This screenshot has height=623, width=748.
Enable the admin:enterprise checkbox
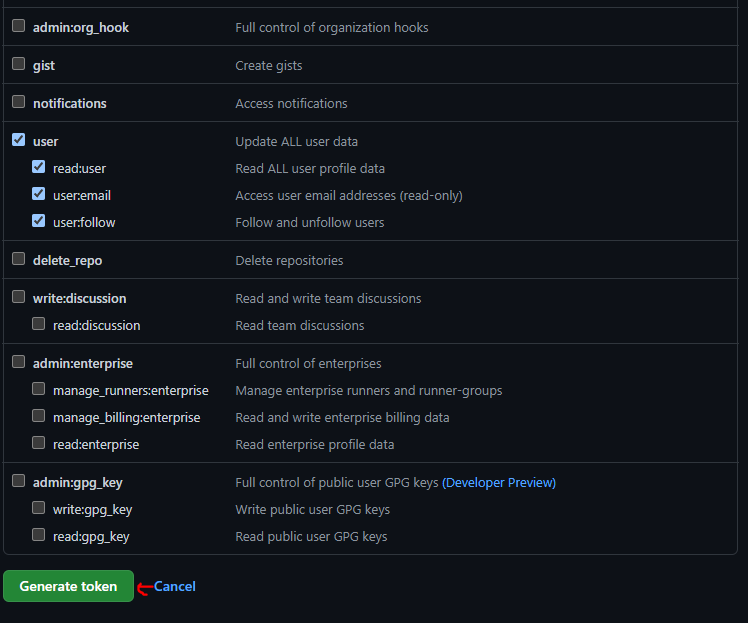pyautogui.click(x=19, y=362)
